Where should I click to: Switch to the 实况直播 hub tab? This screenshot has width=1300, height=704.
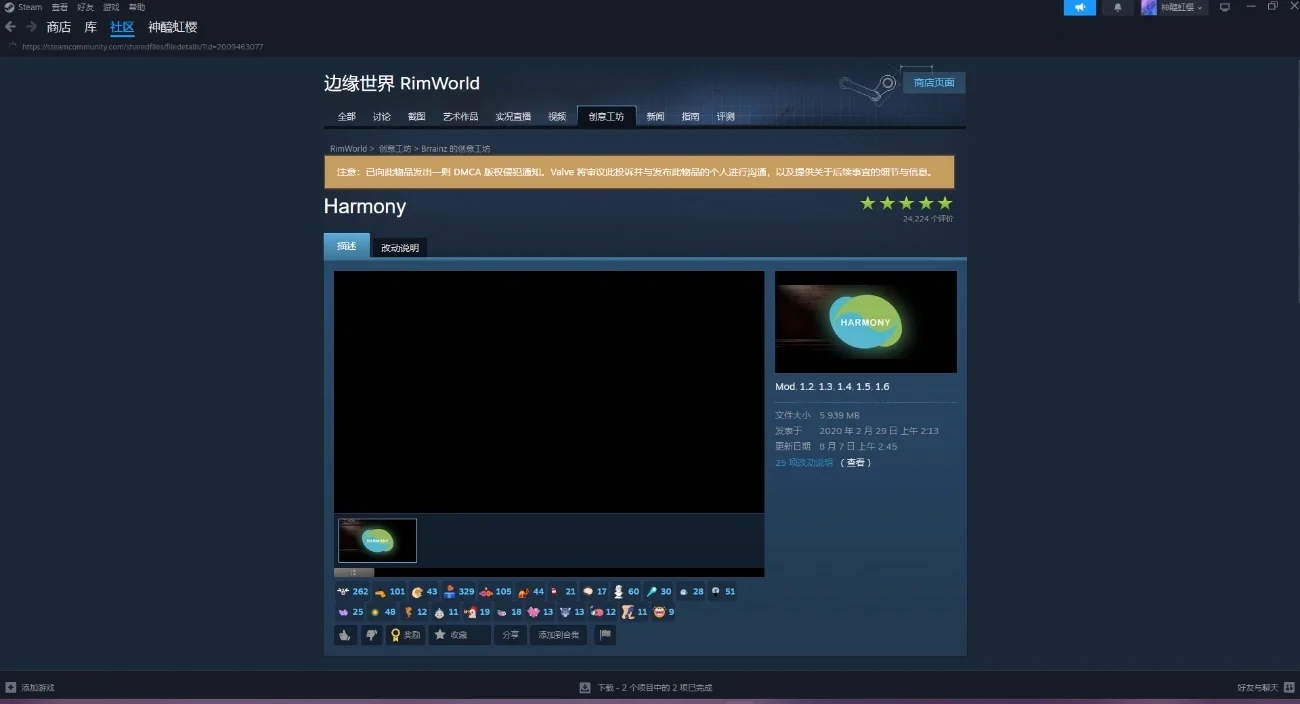tap(513, 116)
